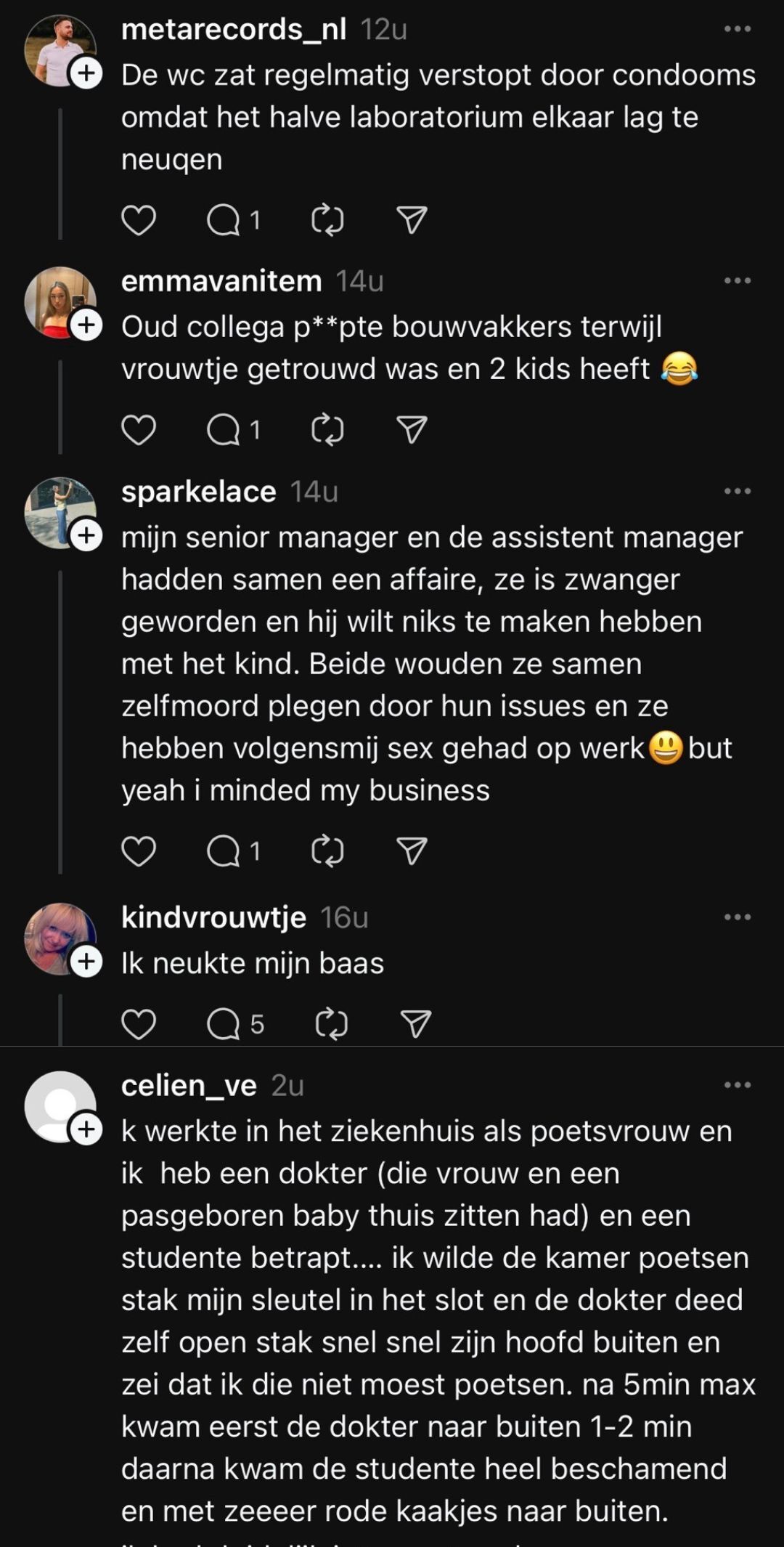This screenshot has height=1547, width=784.
Task: Open more options for celien_ve's comment
Action: coord(738,1085)
